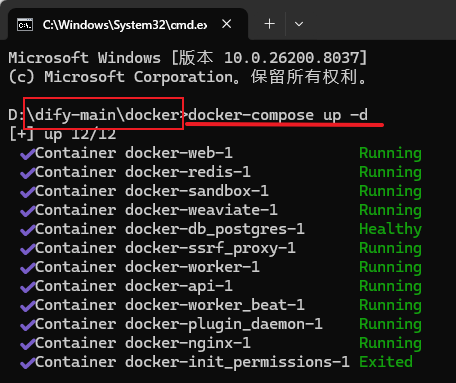Click Running status for docker-worker-1
The width and height of the screenshot is (456, 383).
pos(390,268)
